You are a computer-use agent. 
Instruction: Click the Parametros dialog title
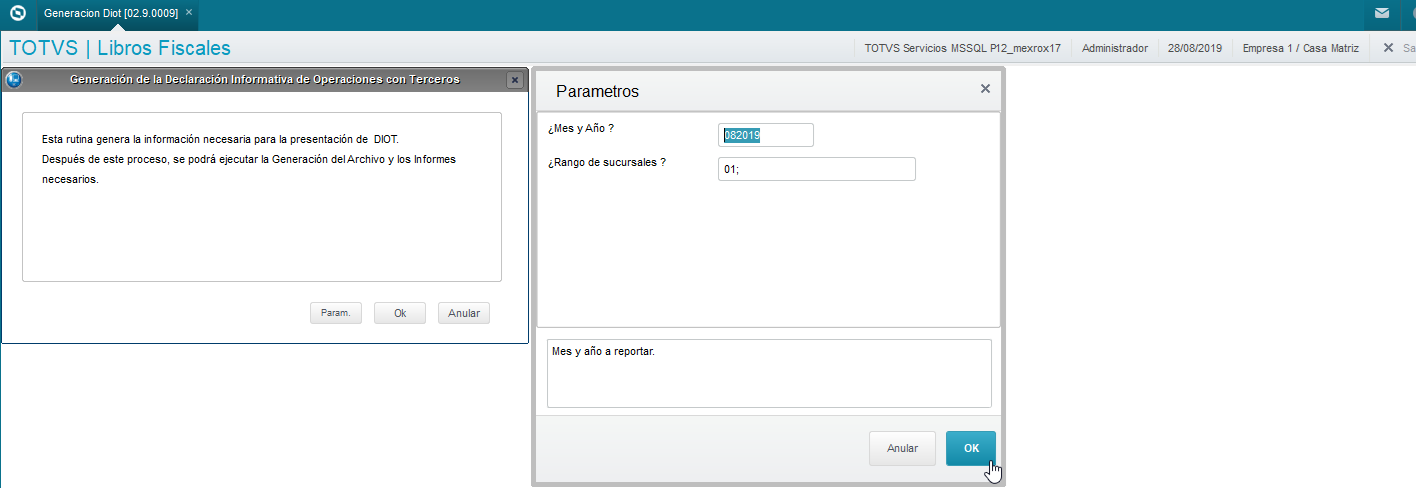click(x=597, y=91)
